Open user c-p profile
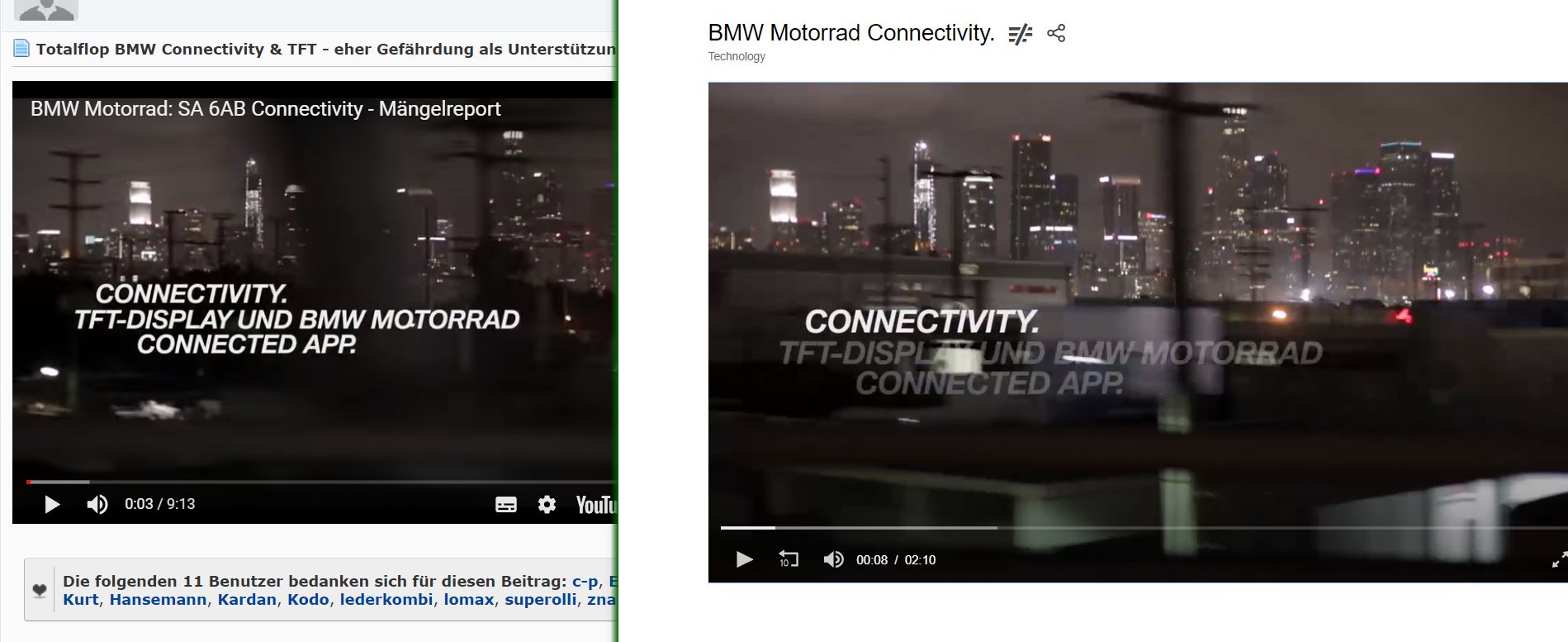Viewport: 1568px width, 642px height. pos(585,581)
